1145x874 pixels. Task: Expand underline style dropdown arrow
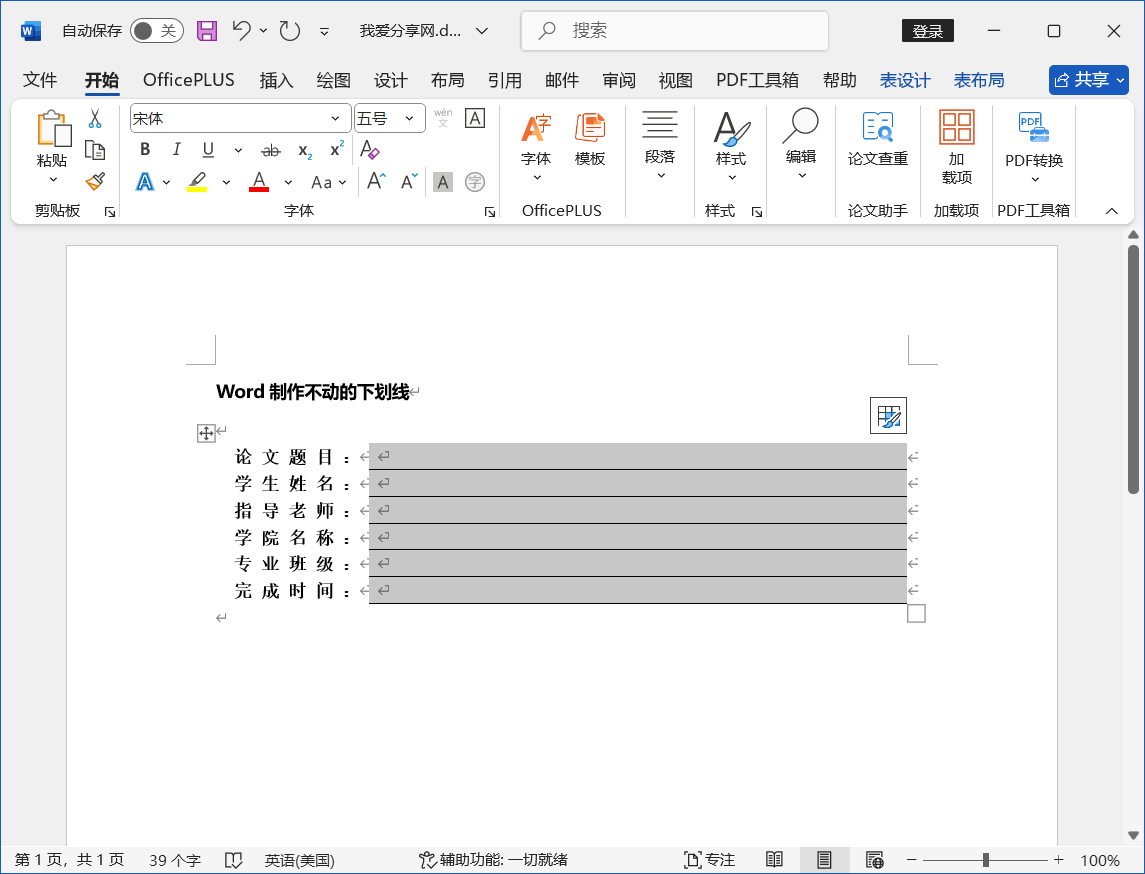point(238,150)
